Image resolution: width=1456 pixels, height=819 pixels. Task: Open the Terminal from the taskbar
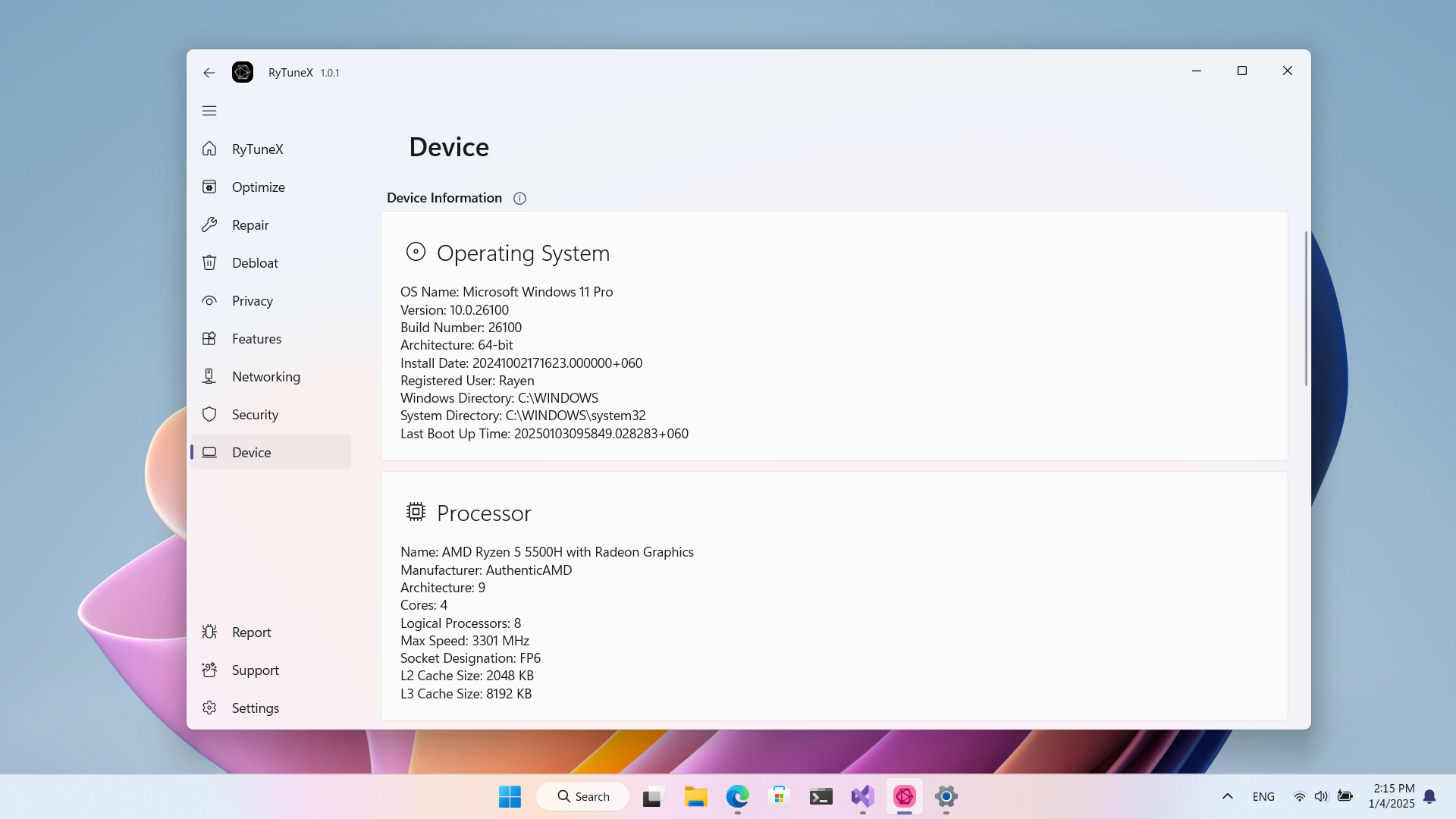pyautogui.click(x=821, y=796)
